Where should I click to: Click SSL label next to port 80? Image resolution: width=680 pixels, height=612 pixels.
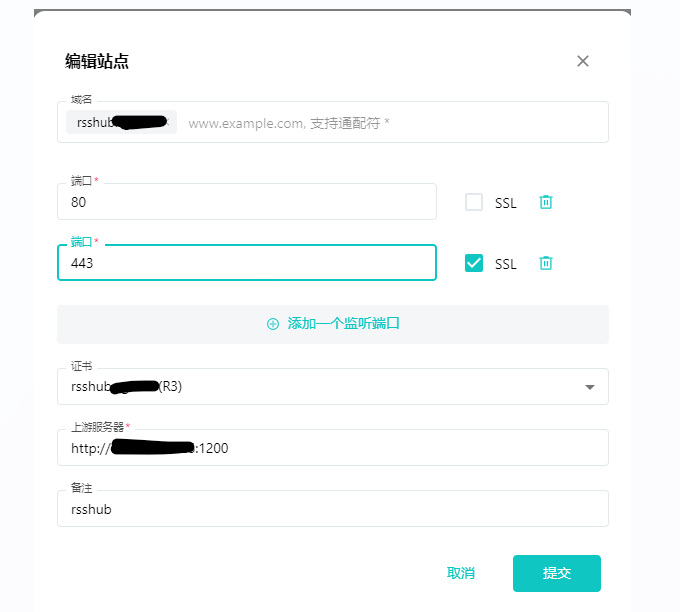click(x=506, y=203)
